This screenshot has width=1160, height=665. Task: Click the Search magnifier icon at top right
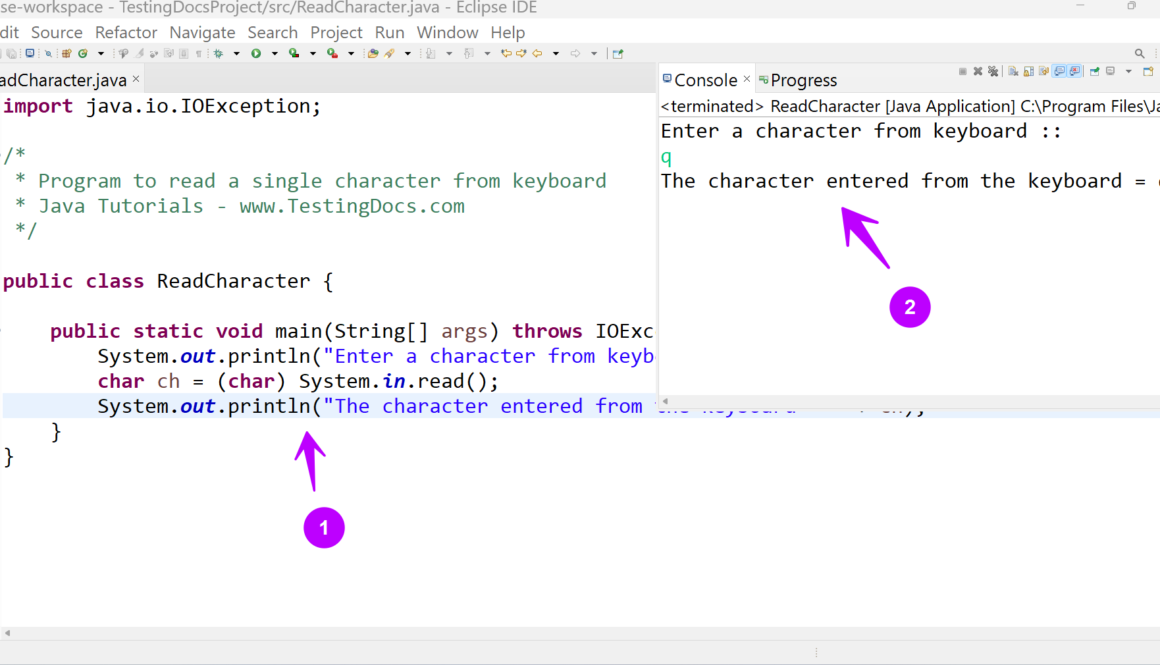point(1139,53)
